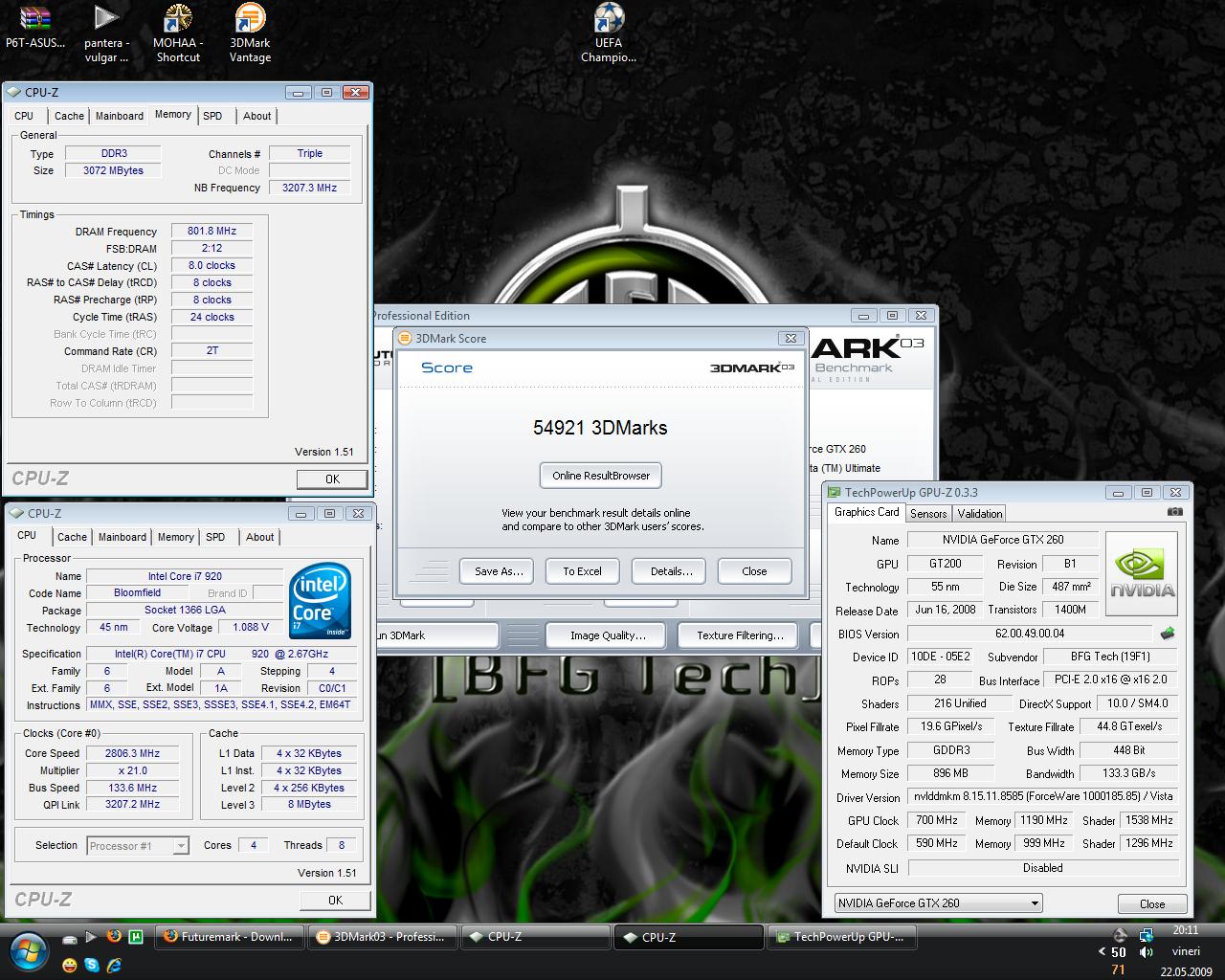The image size is (1225, 980).
Task: Click Texture Filtering button in 3DMark03
Action: click(x=740, y=635)
